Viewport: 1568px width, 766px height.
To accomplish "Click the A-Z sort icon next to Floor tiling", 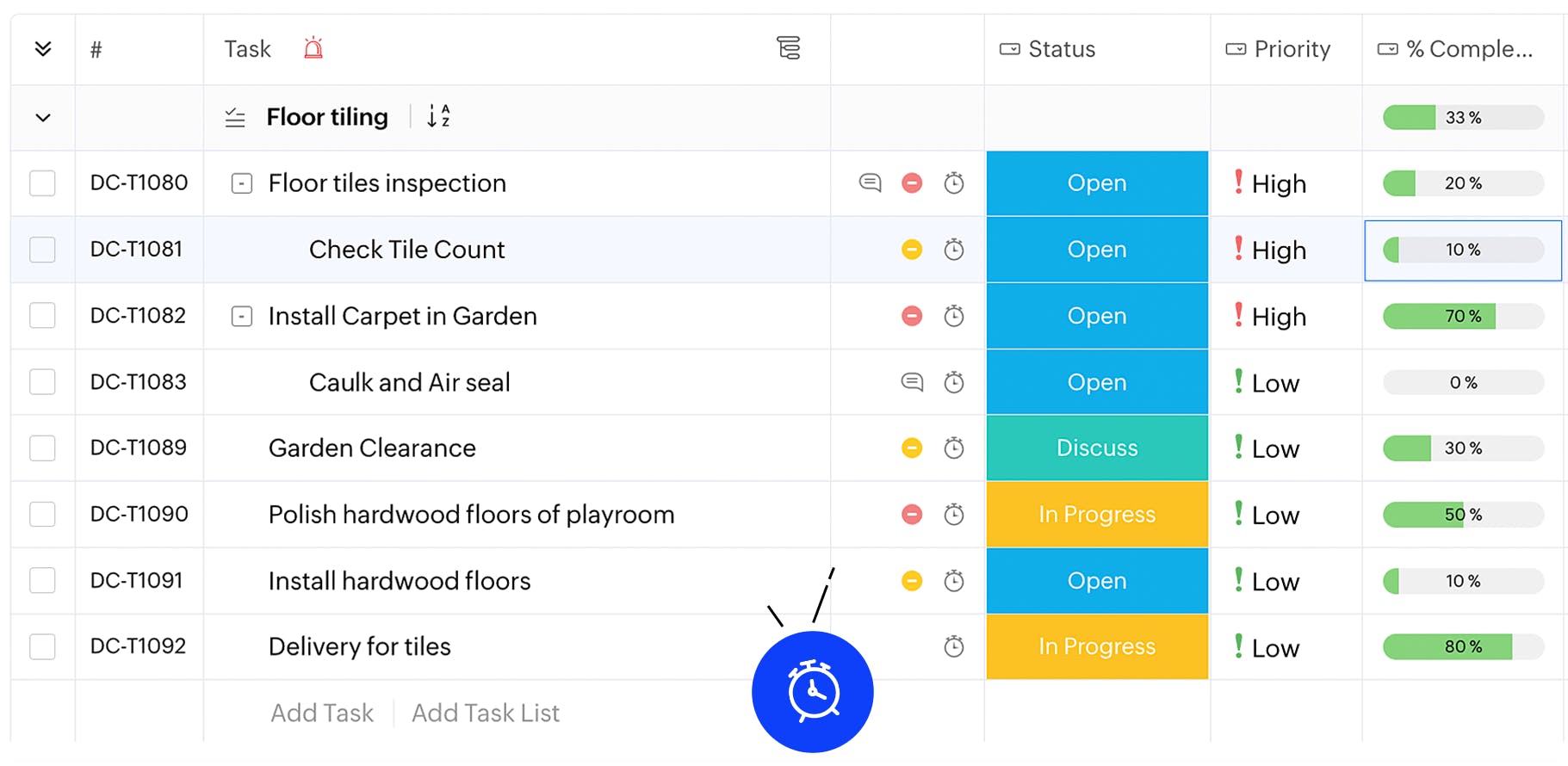I will coord(438,116).
